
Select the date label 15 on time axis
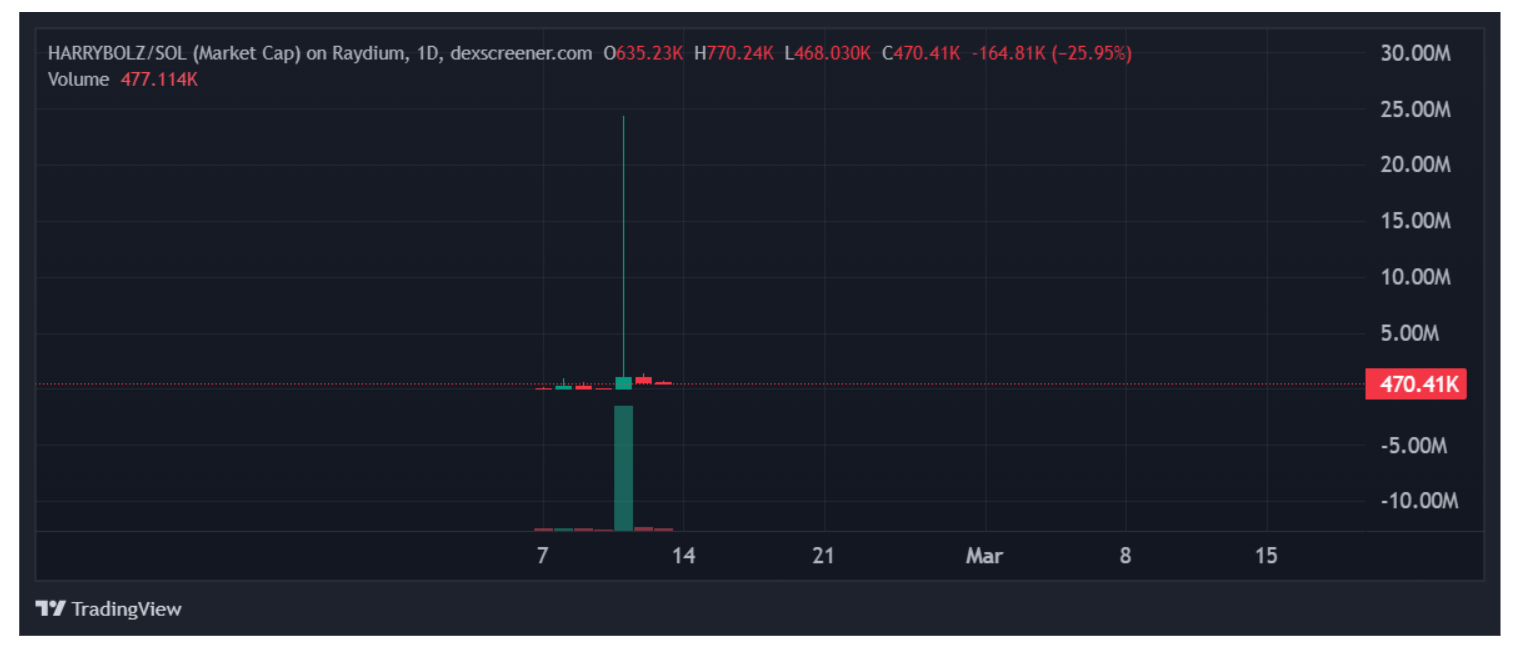click(x=1266, y=556)
